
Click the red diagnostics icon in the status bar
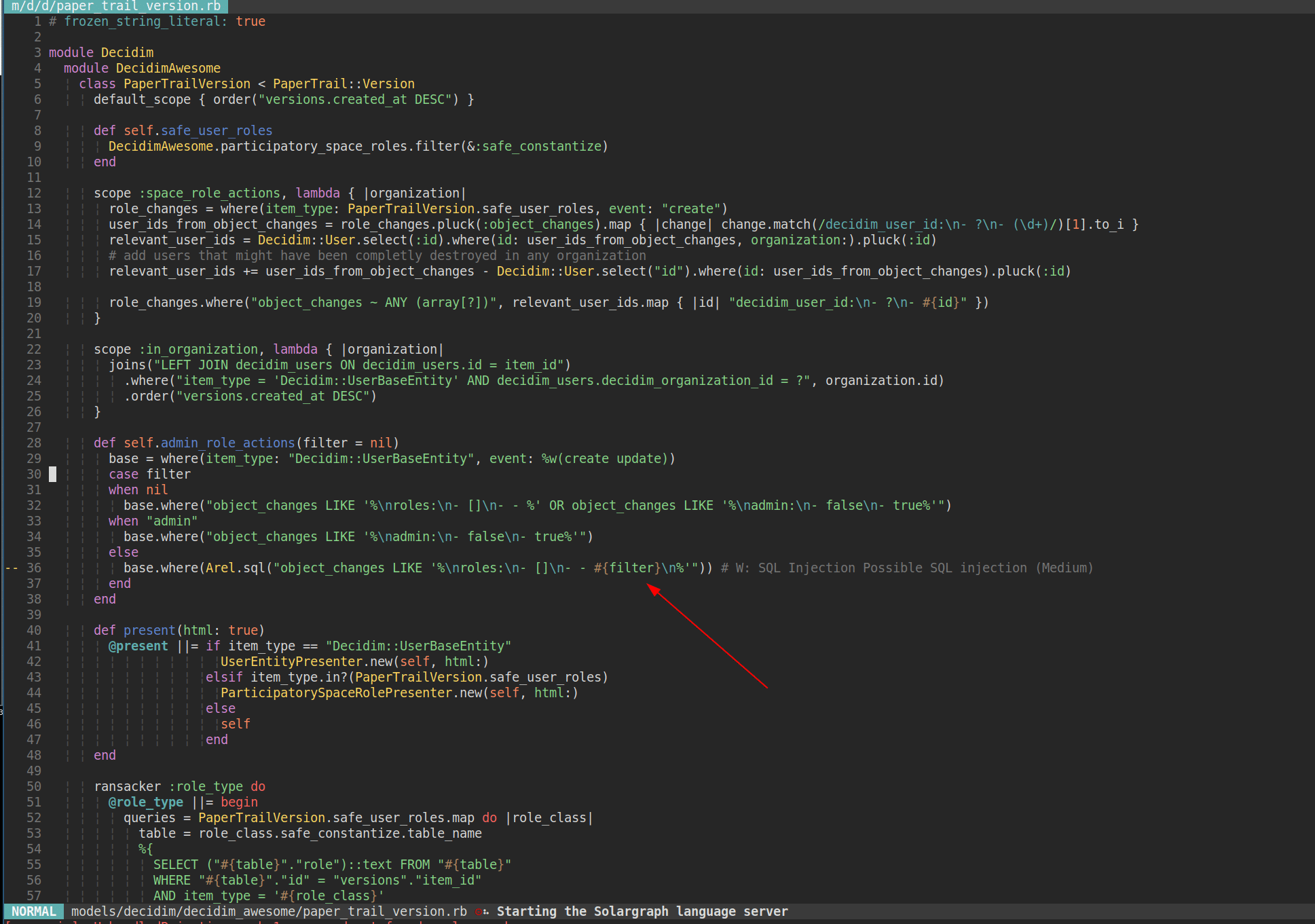[479, 912]
